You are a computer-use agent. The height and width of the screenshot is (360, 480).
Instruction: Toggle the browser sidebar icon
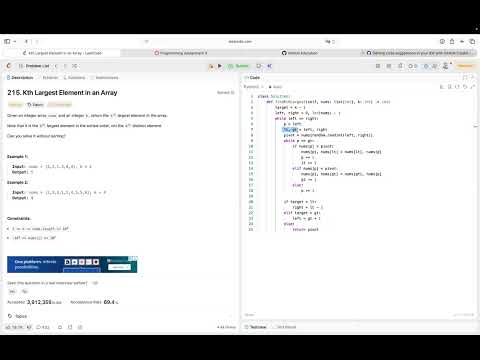(7, 41)
